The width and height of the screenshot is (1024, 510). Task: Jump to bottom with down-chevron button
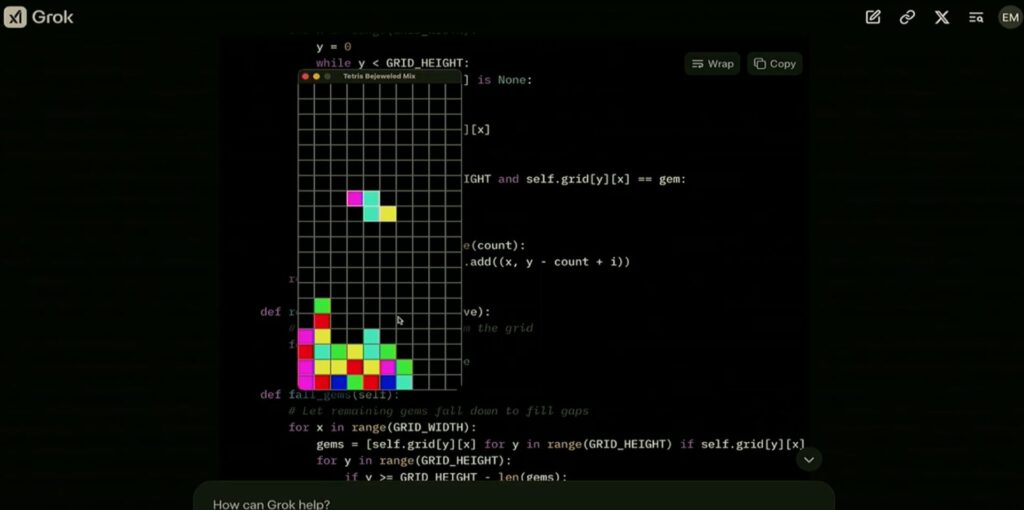coord(808,459)
